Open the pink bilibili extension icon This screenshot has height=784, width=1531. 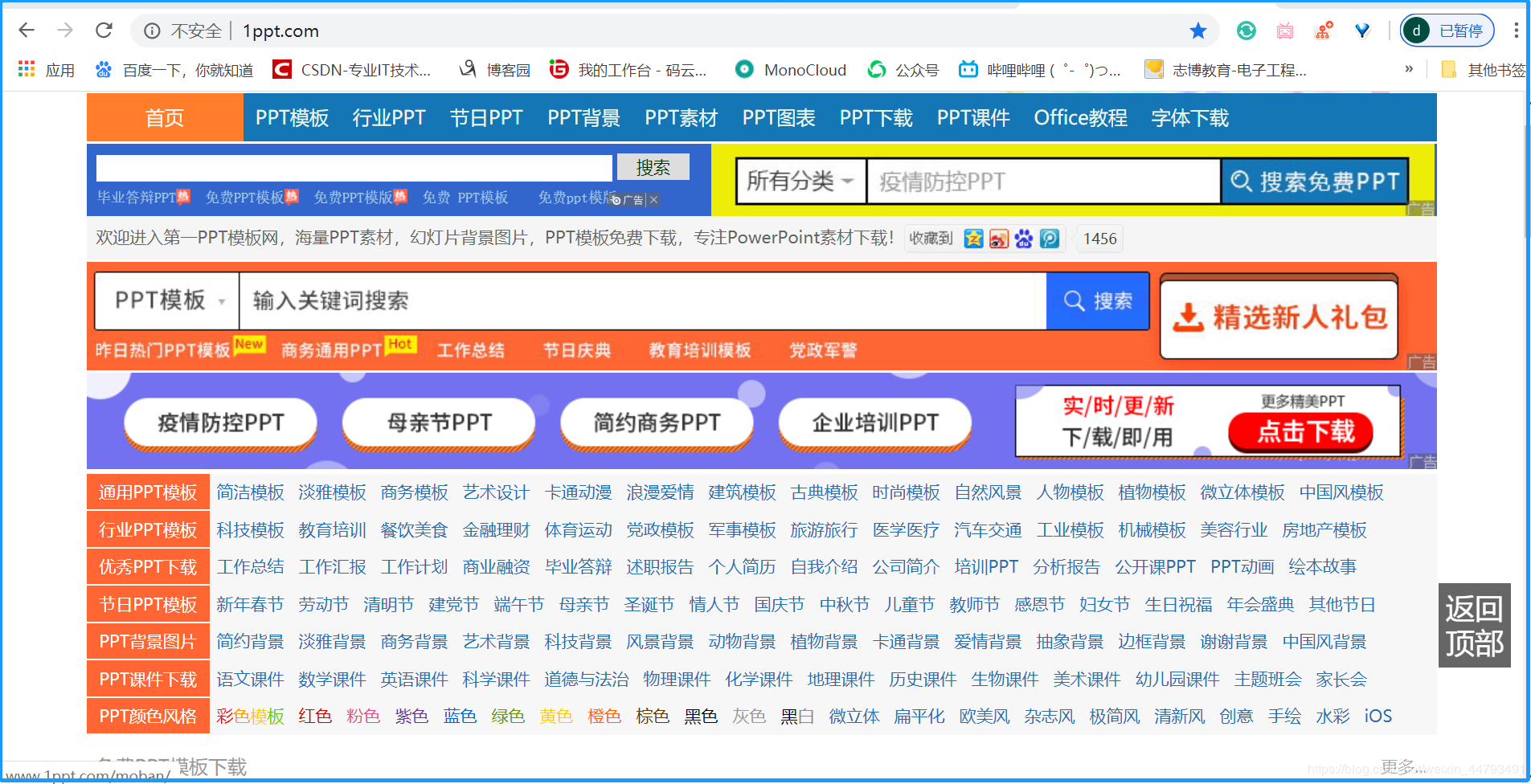click(x=1285, y=31)
